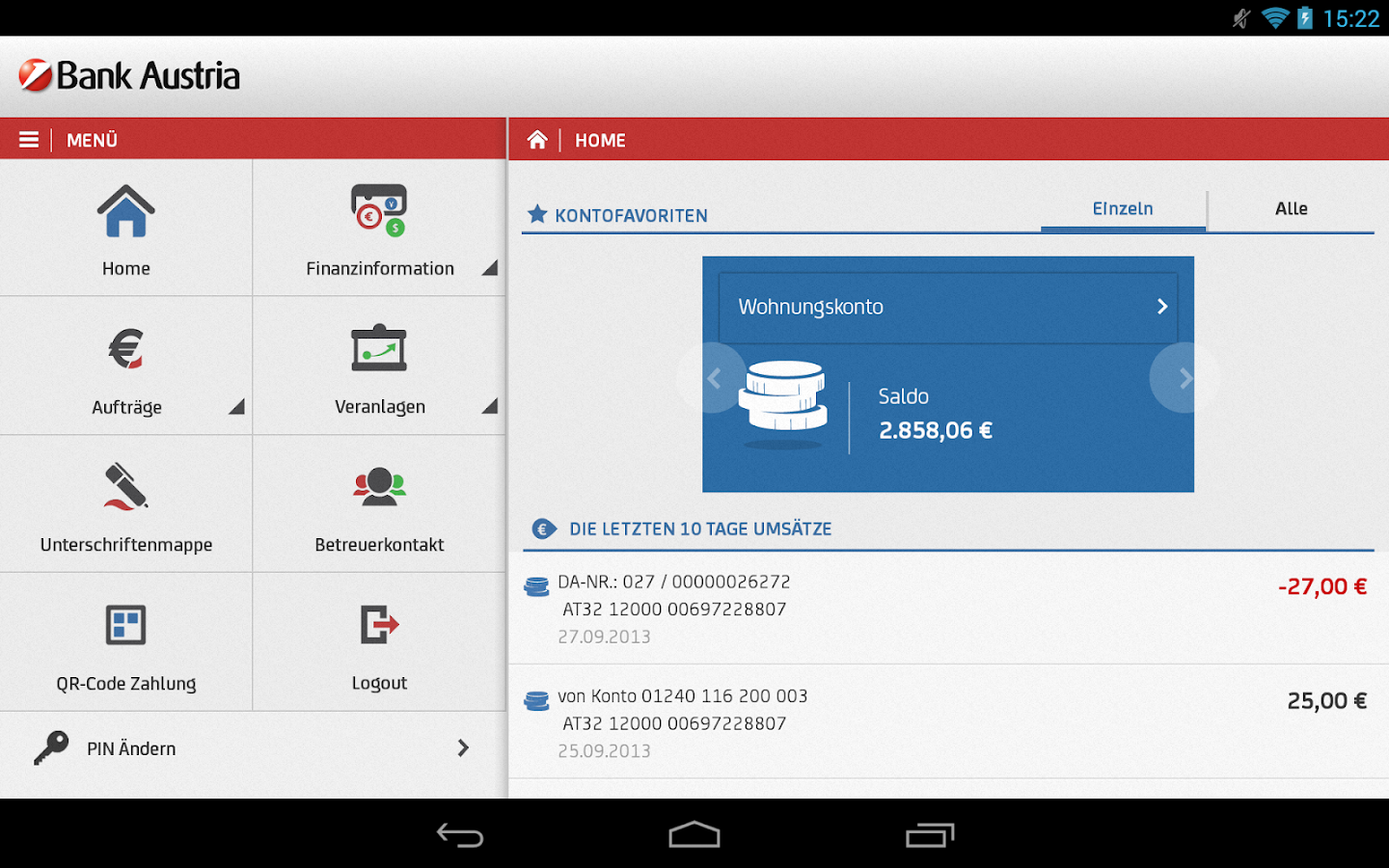Image resolution: width=1389 pixels, height=868 pixels.
Task: Advance the account carousel right arrow
Action: coord(1185,378)
